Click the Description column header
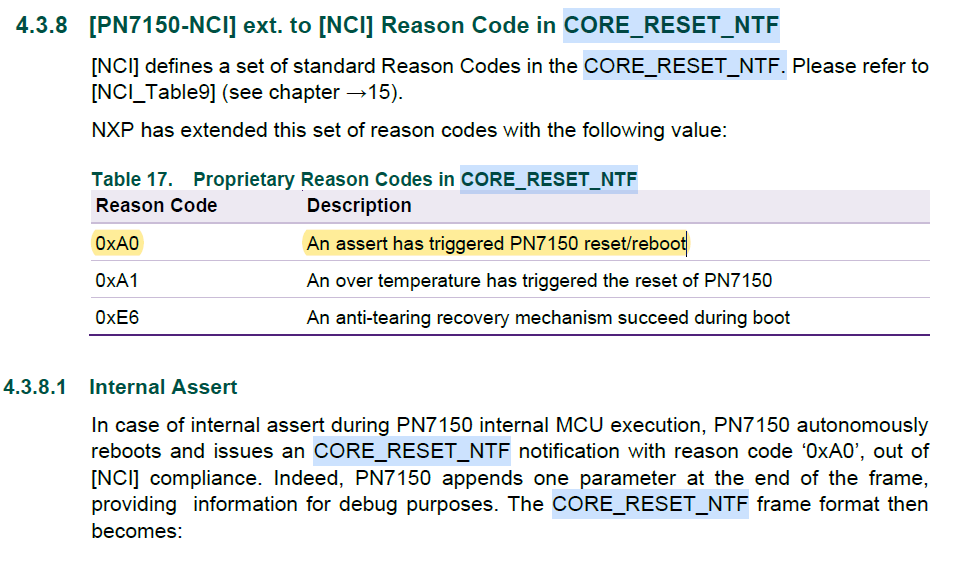Image resolution: width=973 pixels, height=568 pixels. pos(359,205)
